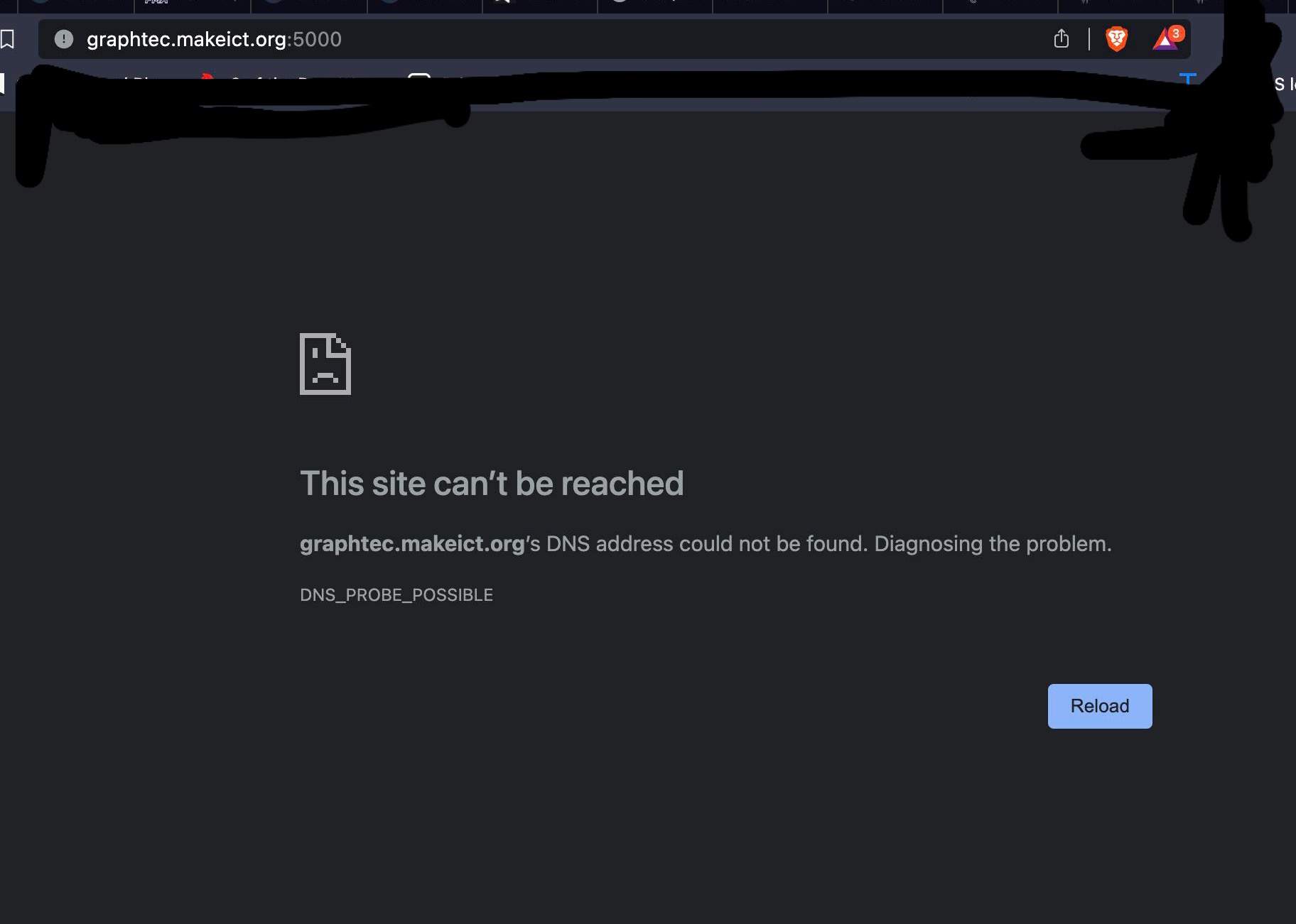Click the Reload button
This screenshot has height=924, width=1296.
1100,706
